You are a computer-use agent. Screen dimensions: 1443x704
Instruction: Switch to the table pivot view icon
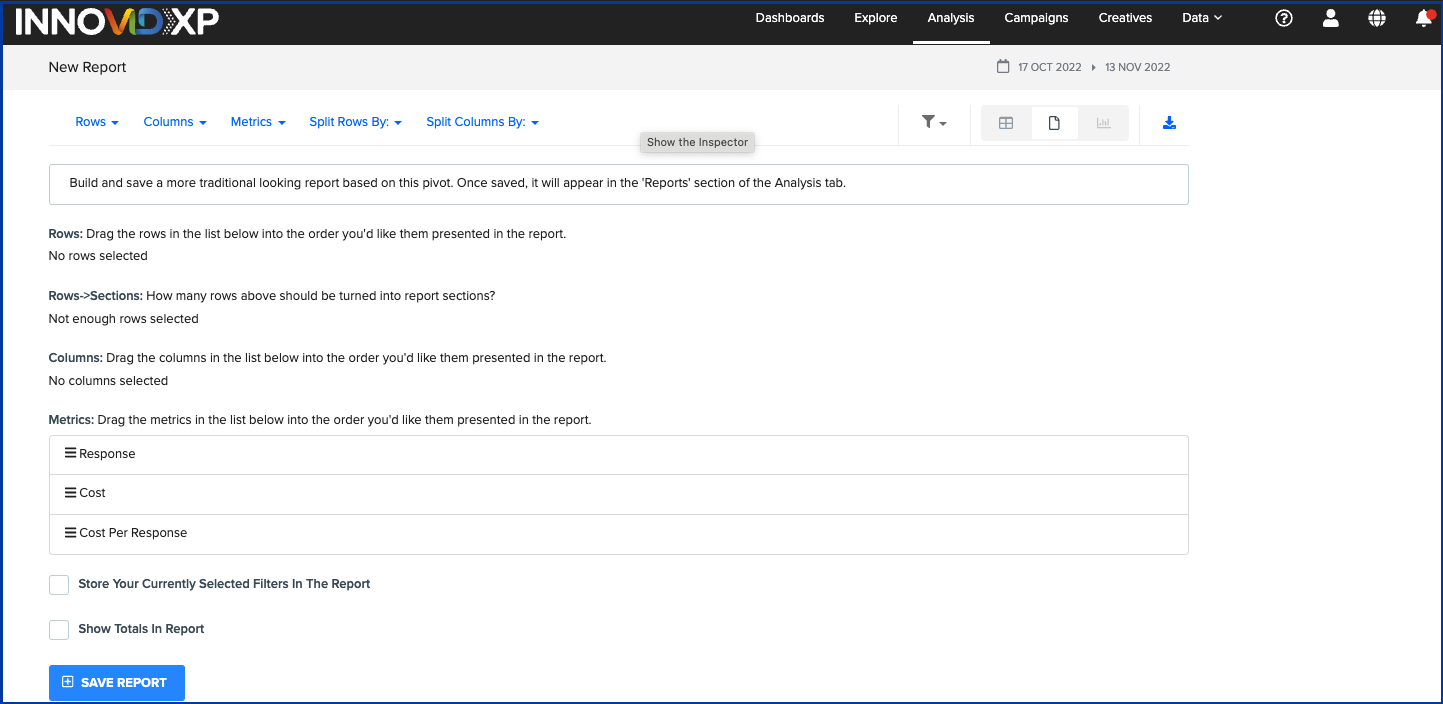pos(1006,123)
